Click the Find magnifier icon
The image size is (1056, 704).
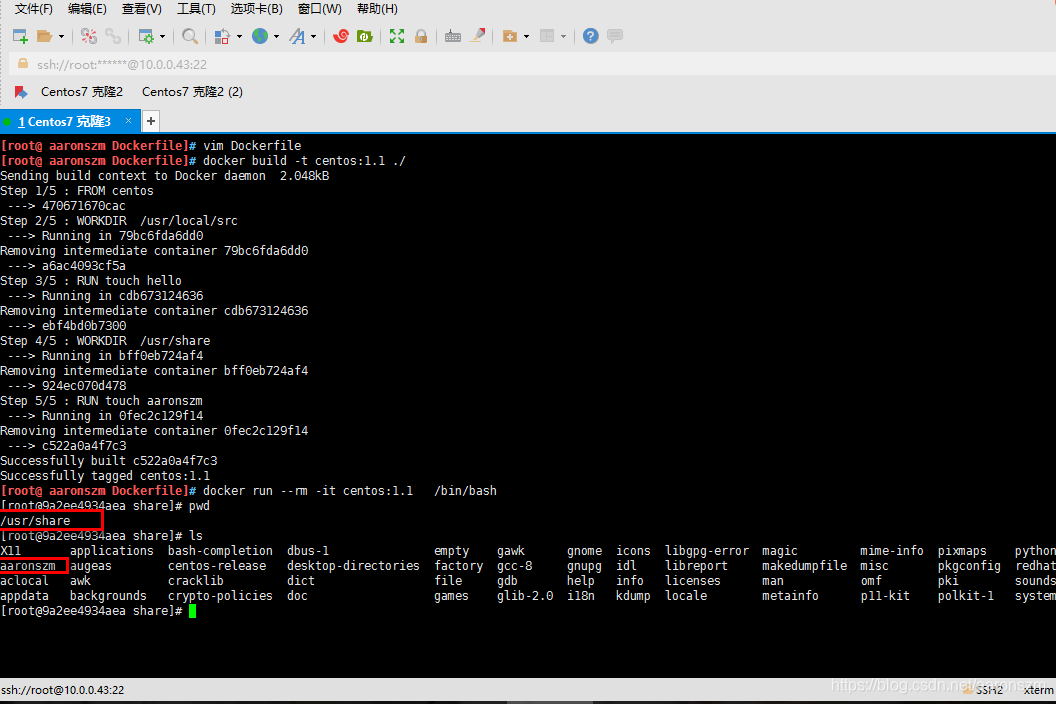coord(190,36)
